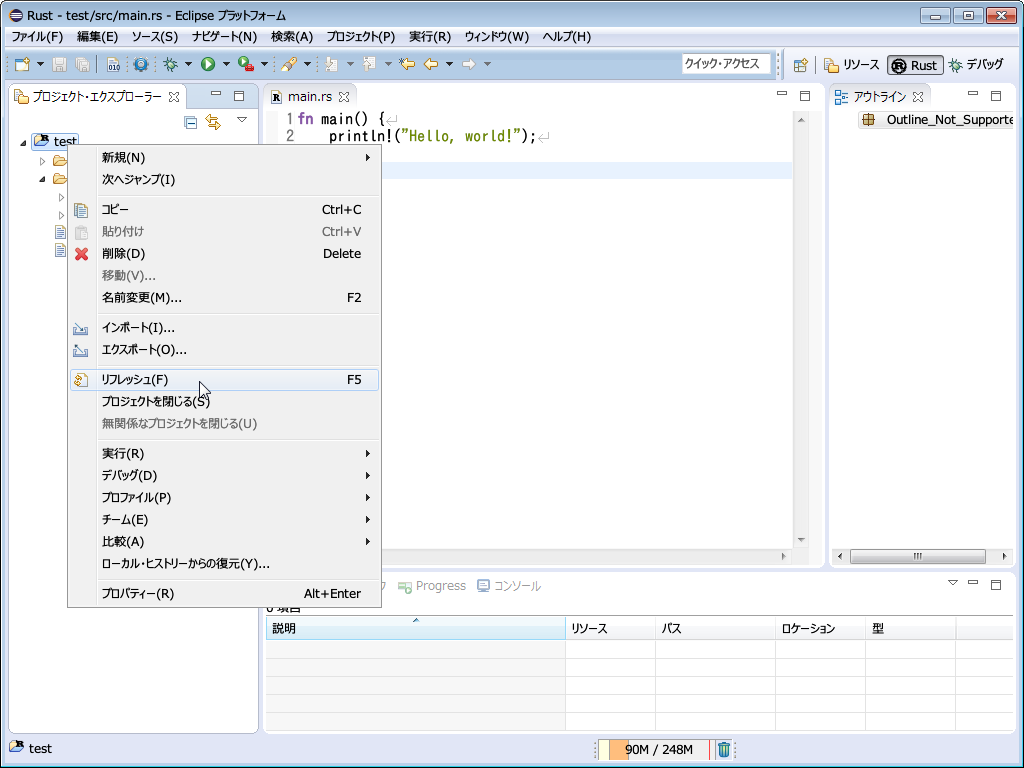Open the 実行(R) menu in menu bar
1024x768 pixels.
(x=430, y=37)
